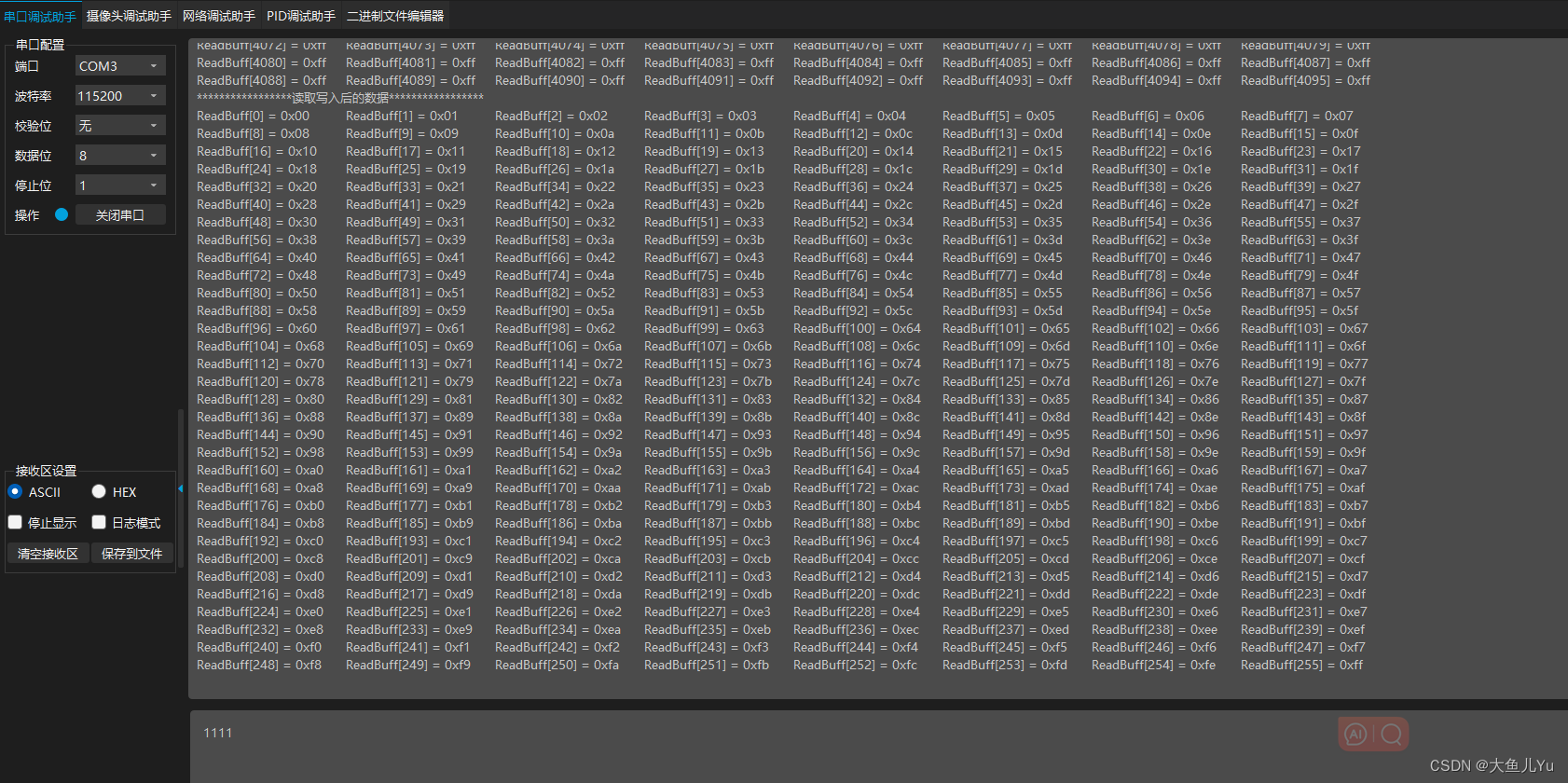Click the text ReadBuff[248] = 0xf8

click(x=259, y=665)
